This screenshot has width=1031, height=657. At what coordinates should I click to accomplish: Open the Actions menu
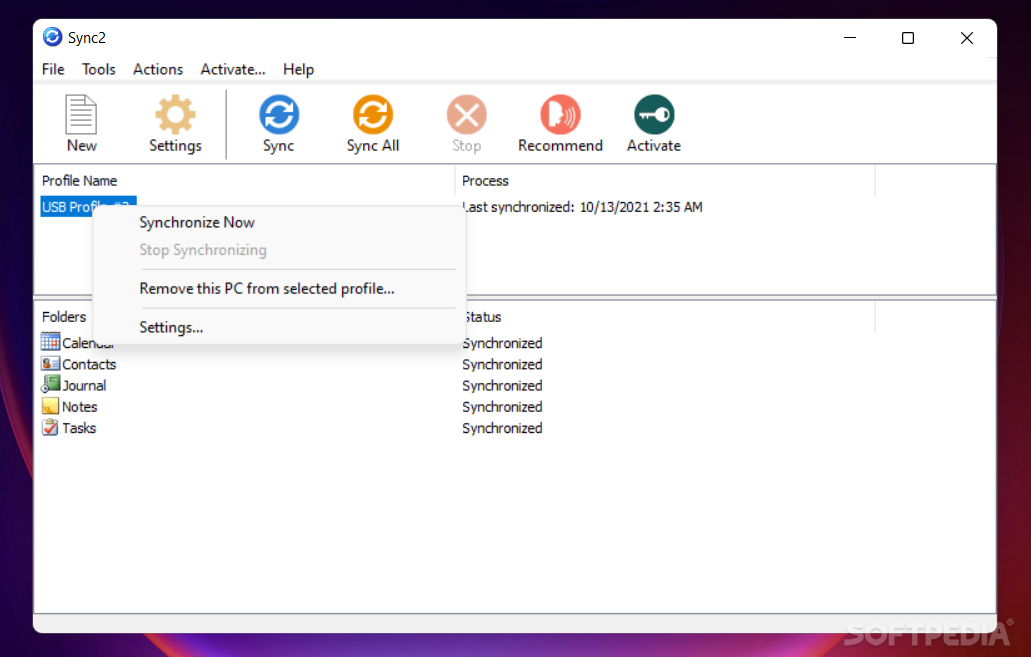[158, 69]
